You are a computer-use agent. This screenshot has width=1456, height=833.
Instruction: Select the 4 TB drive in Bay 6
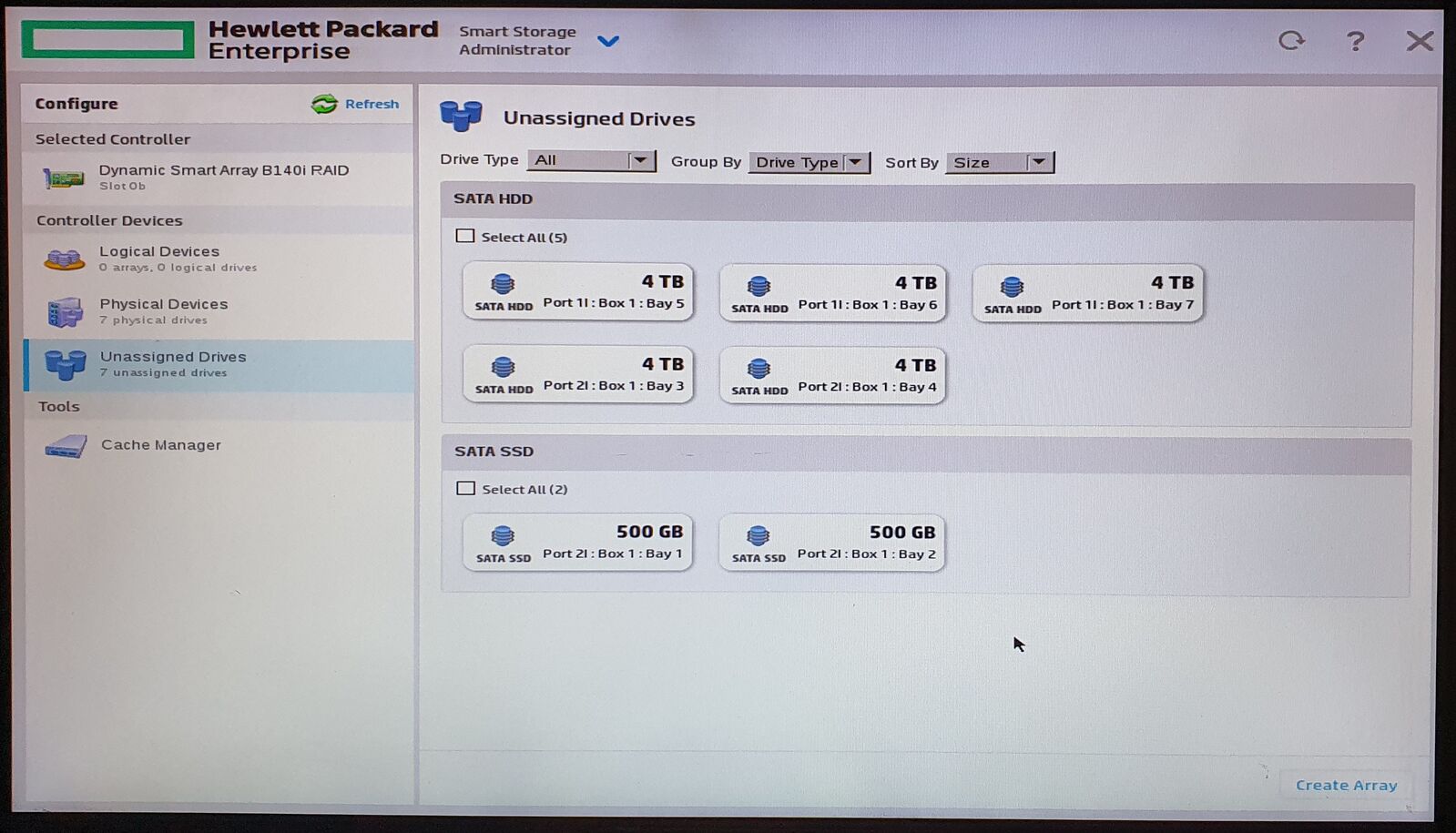tap(833, 292)
